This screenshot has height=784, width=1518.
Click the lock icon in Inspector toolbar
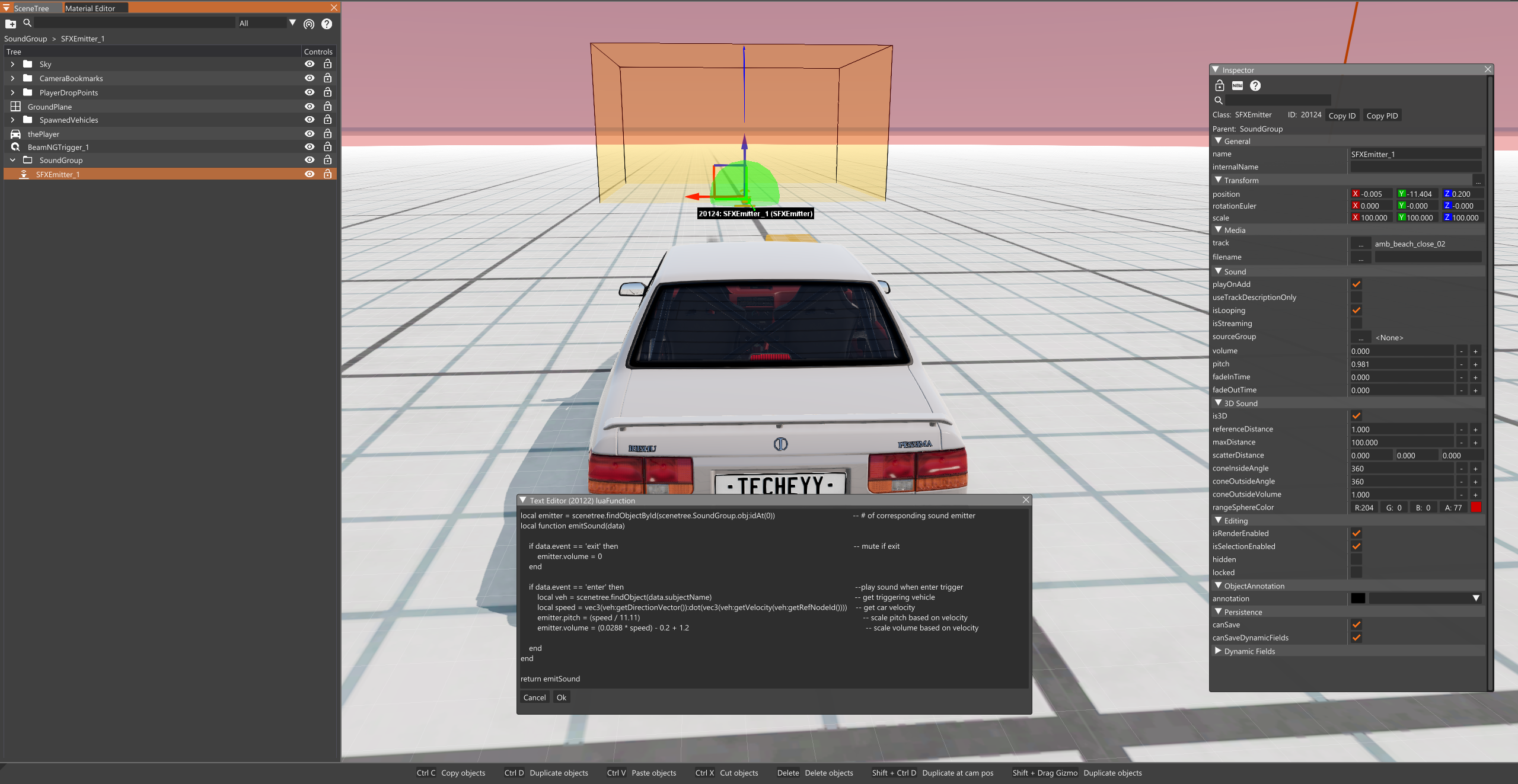(x=1220, y=85)
